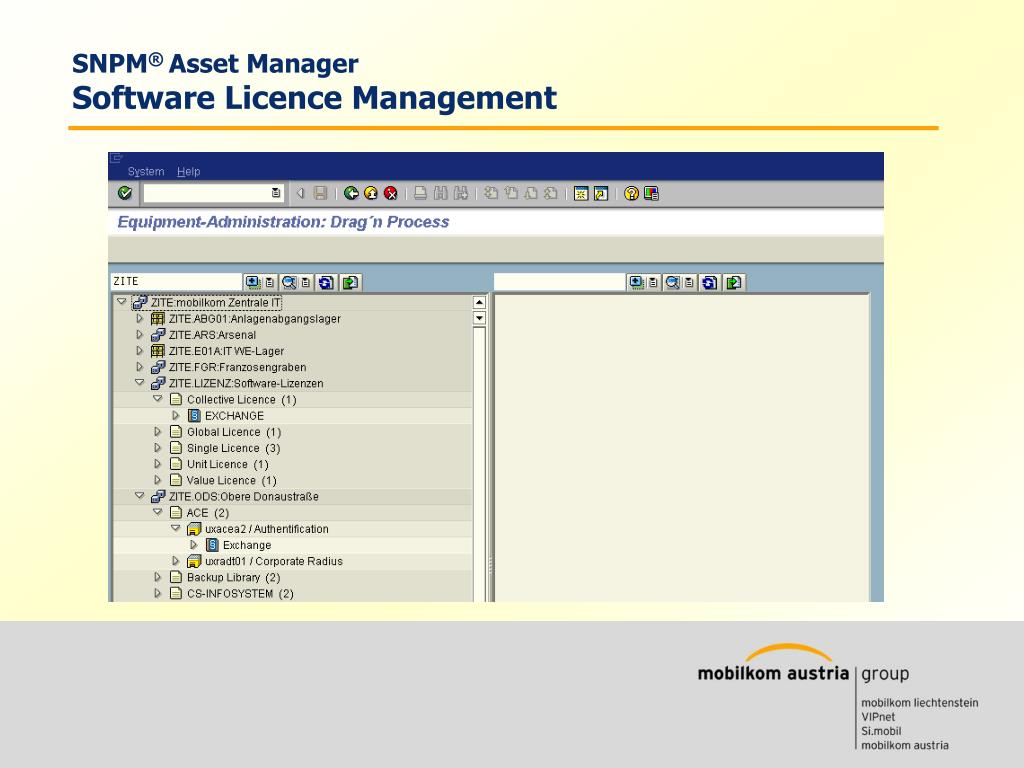Open the command field history dropdown

pyautogui.click(x=276, y=193)
